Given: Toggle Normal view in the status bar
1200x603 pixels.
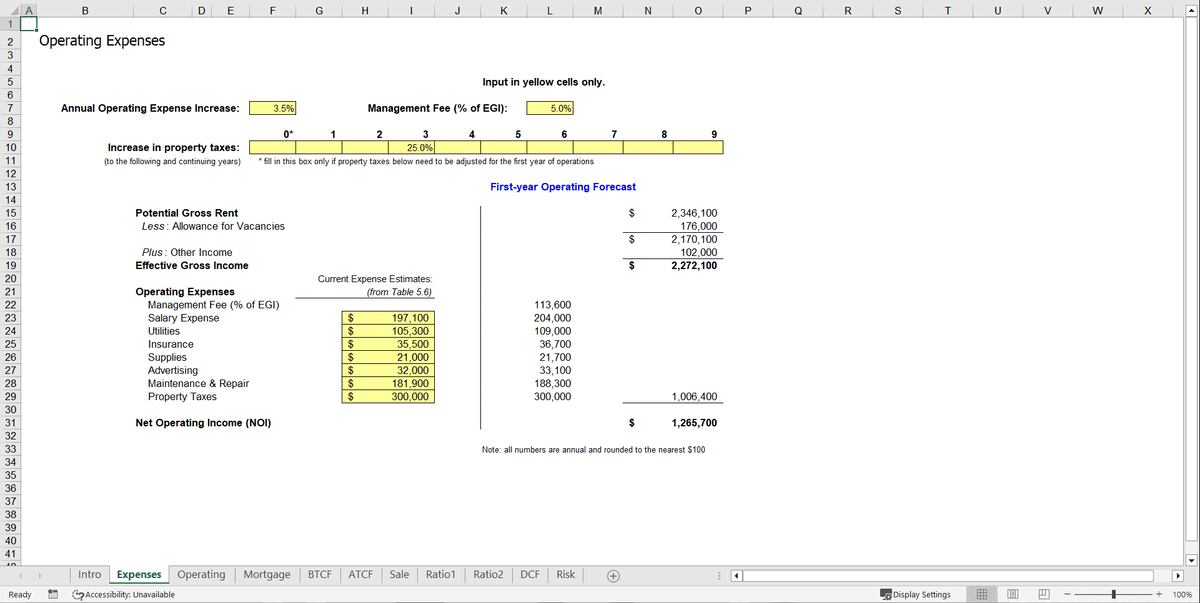Looking at the screenshot, I should [982, 593].
